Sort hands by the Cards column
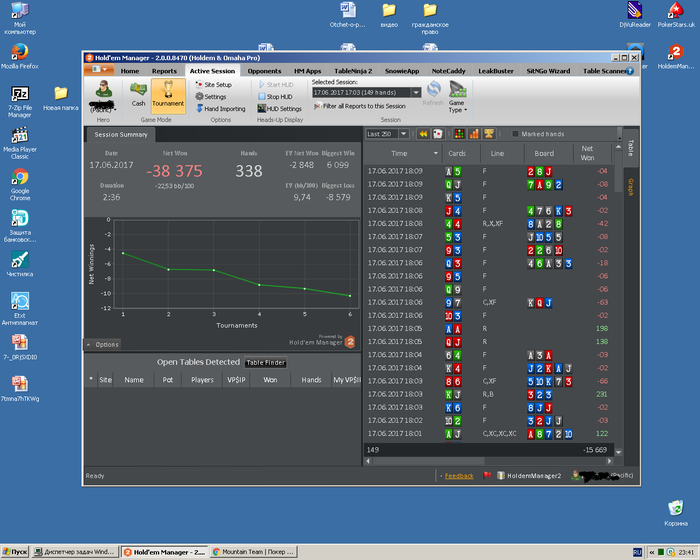 point(457,153)
